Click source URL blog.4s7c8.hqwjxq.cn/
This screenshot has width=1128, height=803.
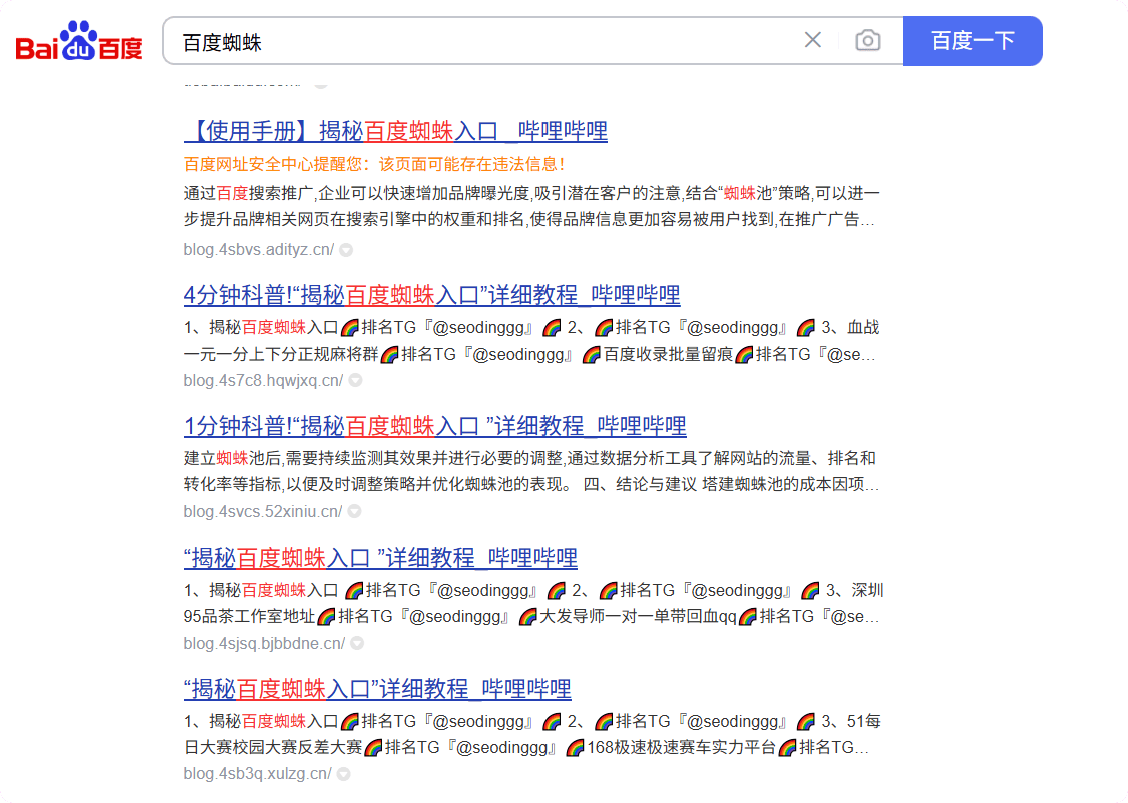(x=263, y=381)
